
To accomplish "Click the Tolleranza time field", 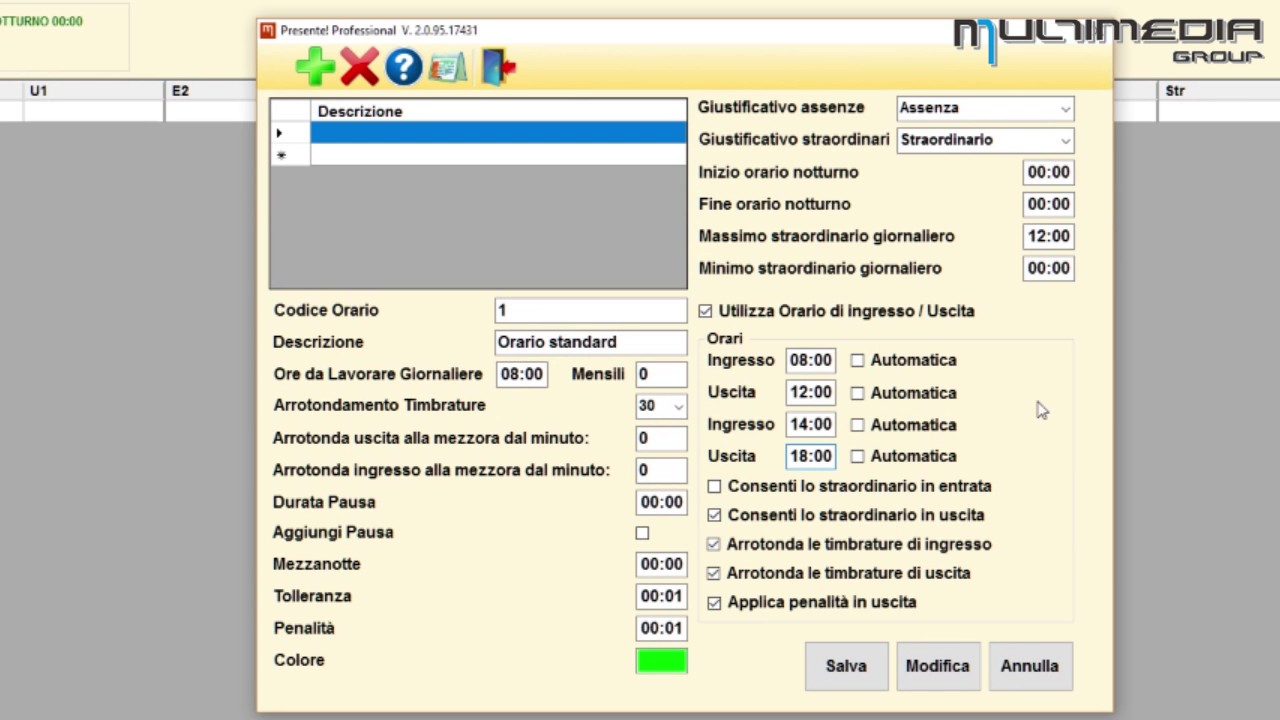I will [661, 596].
